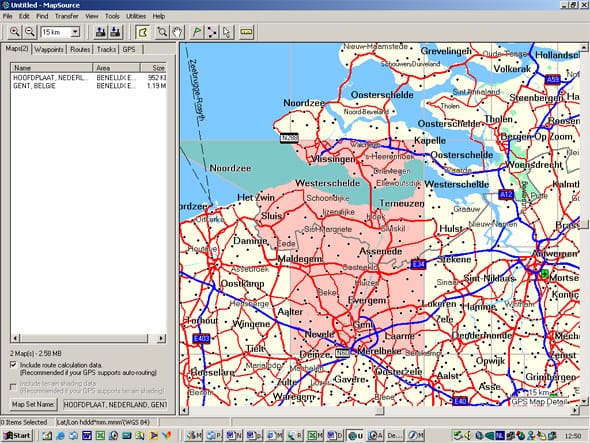The height and width of the screenshot is (443, 590).
Task: Open the Transfer menu
Action: tap(67, 16)
